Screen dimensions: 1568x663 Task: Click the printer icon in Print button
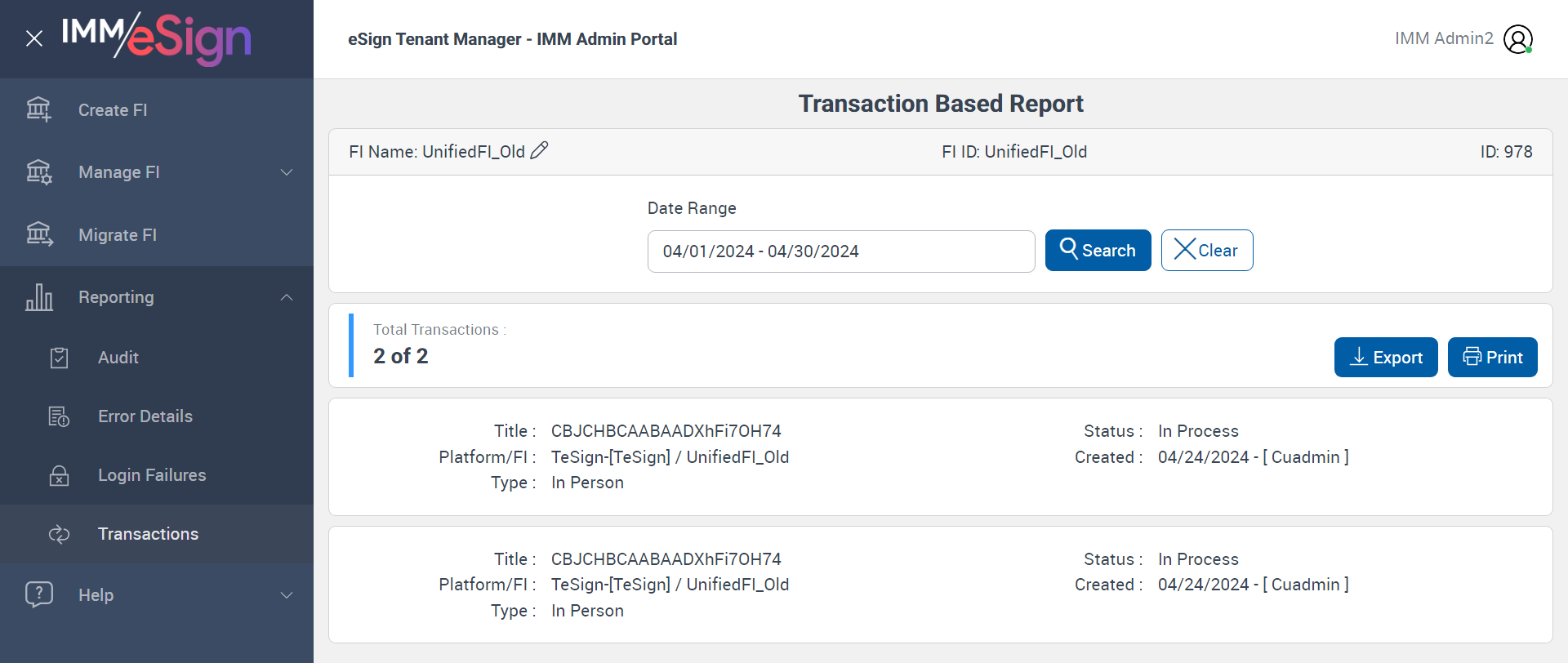pos(1472,357)
